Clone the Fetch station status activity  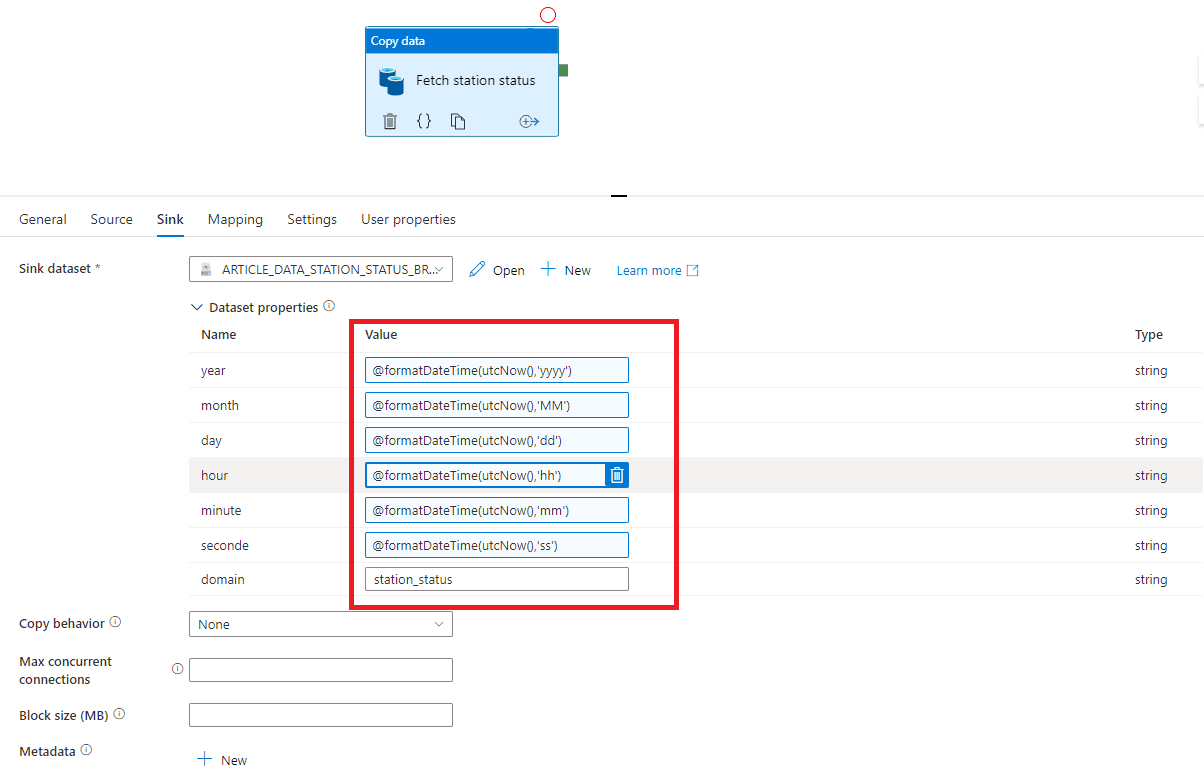tap(458, 121)
